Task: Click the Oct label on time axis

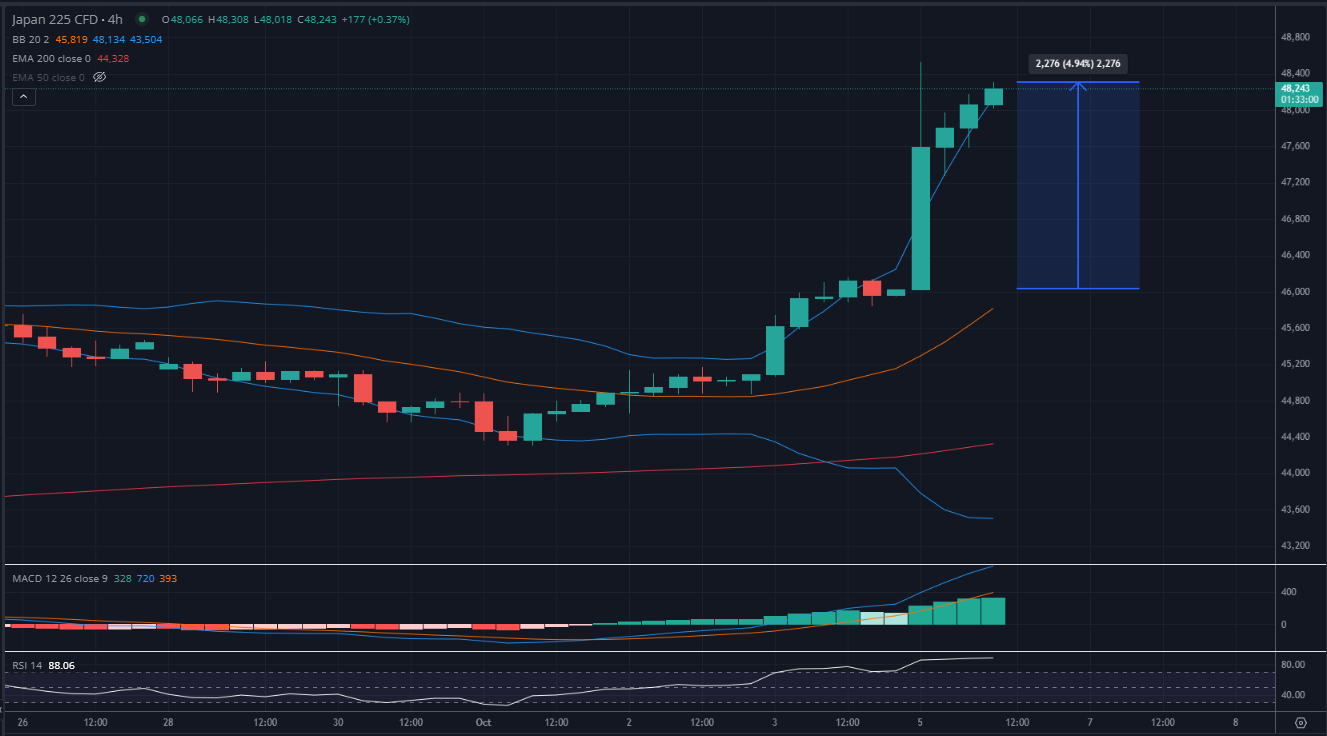Action: click(483, 722)
